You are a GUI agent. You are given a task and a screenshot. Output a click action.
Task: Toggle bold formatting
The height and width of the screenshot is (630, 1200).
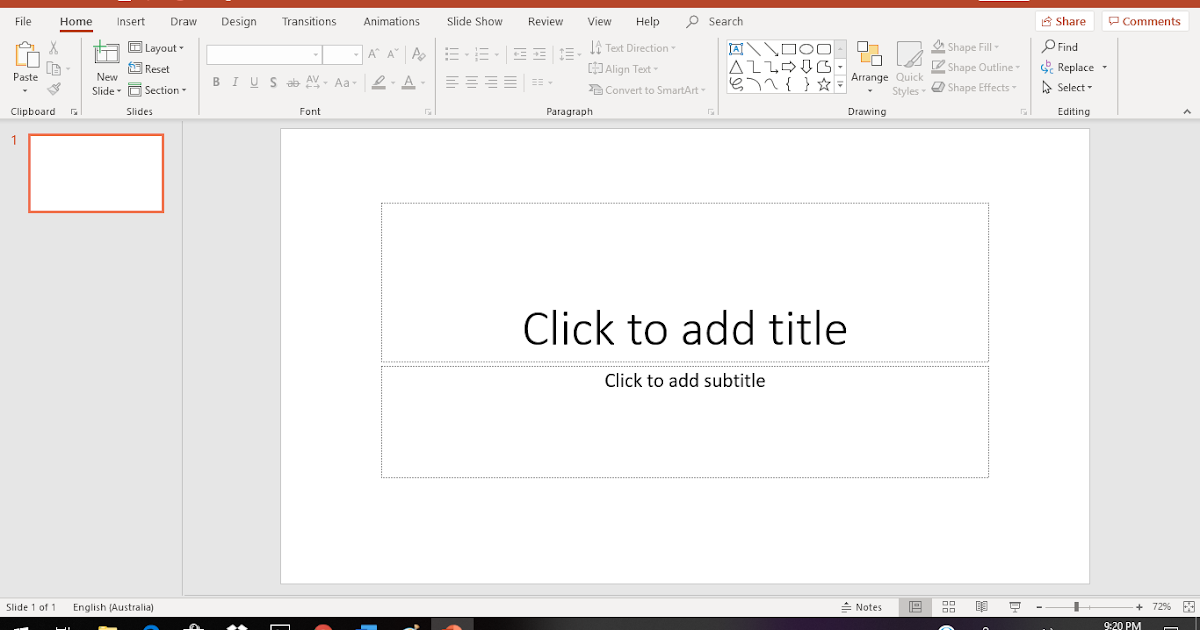(215, 82)
